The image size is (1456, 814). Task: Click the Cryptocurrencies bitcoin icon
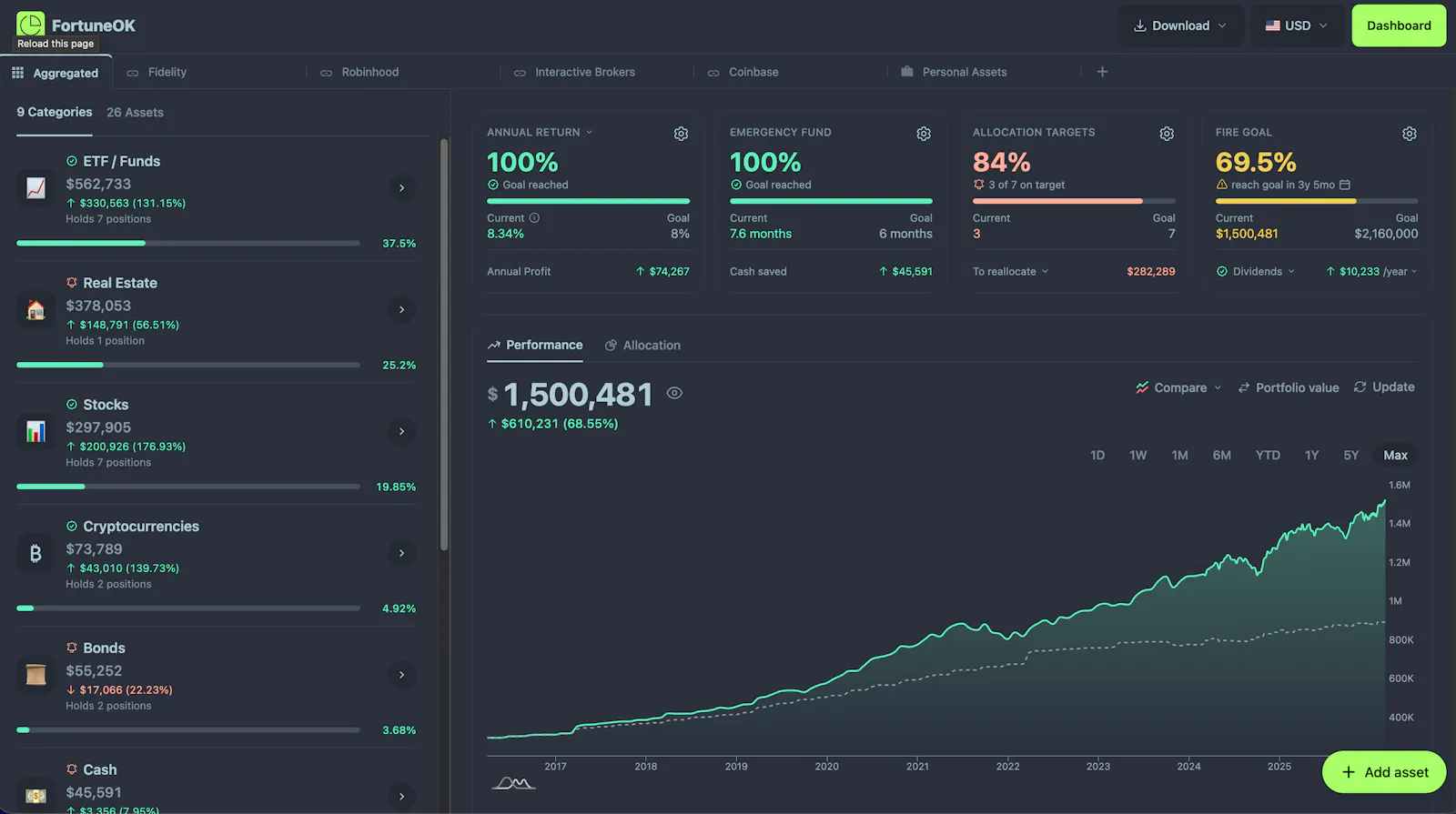(x=35, y=554)
